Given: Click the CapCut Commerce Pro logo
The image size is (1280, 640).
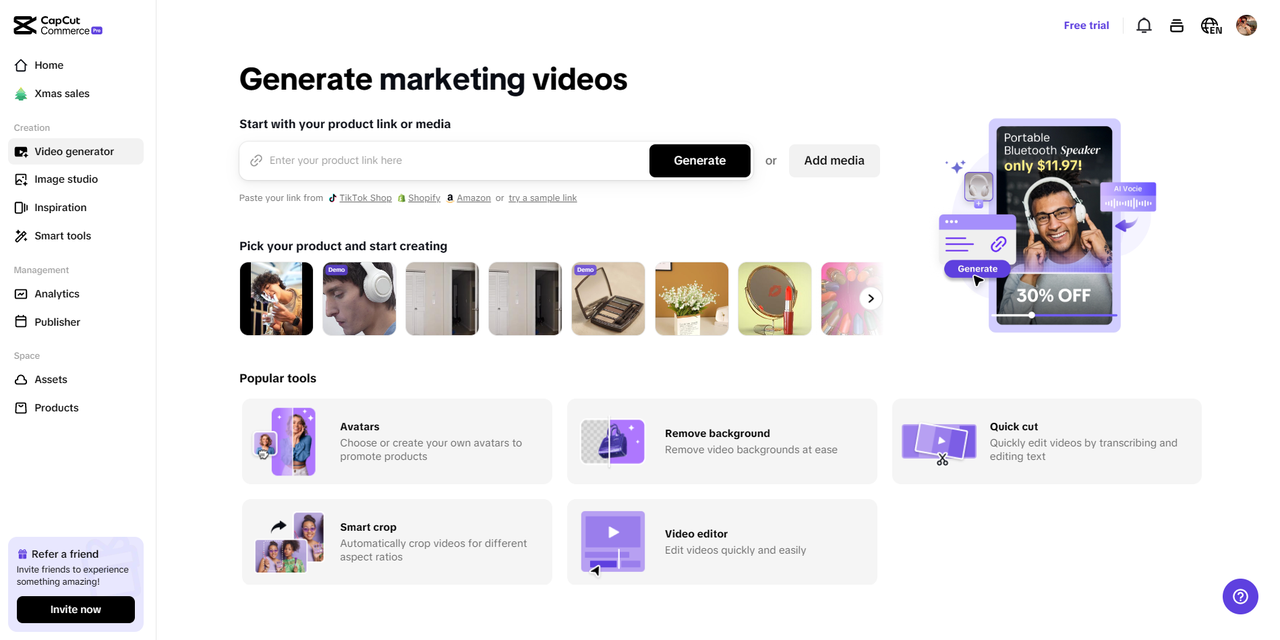Looking at the screenshot, I should [58, 26].
